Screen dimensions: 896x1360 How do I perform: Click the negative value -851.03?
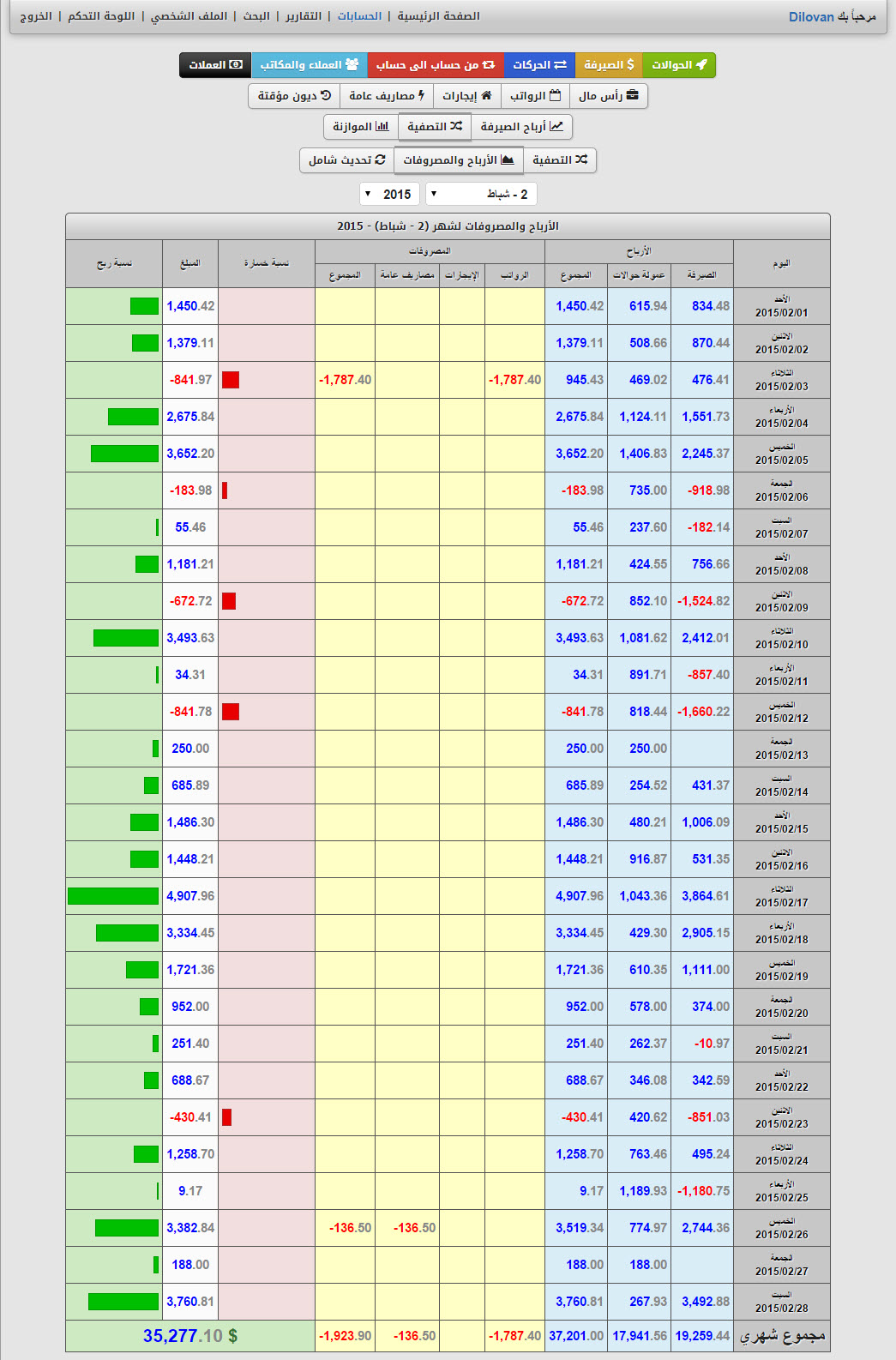pos(708,1117)
